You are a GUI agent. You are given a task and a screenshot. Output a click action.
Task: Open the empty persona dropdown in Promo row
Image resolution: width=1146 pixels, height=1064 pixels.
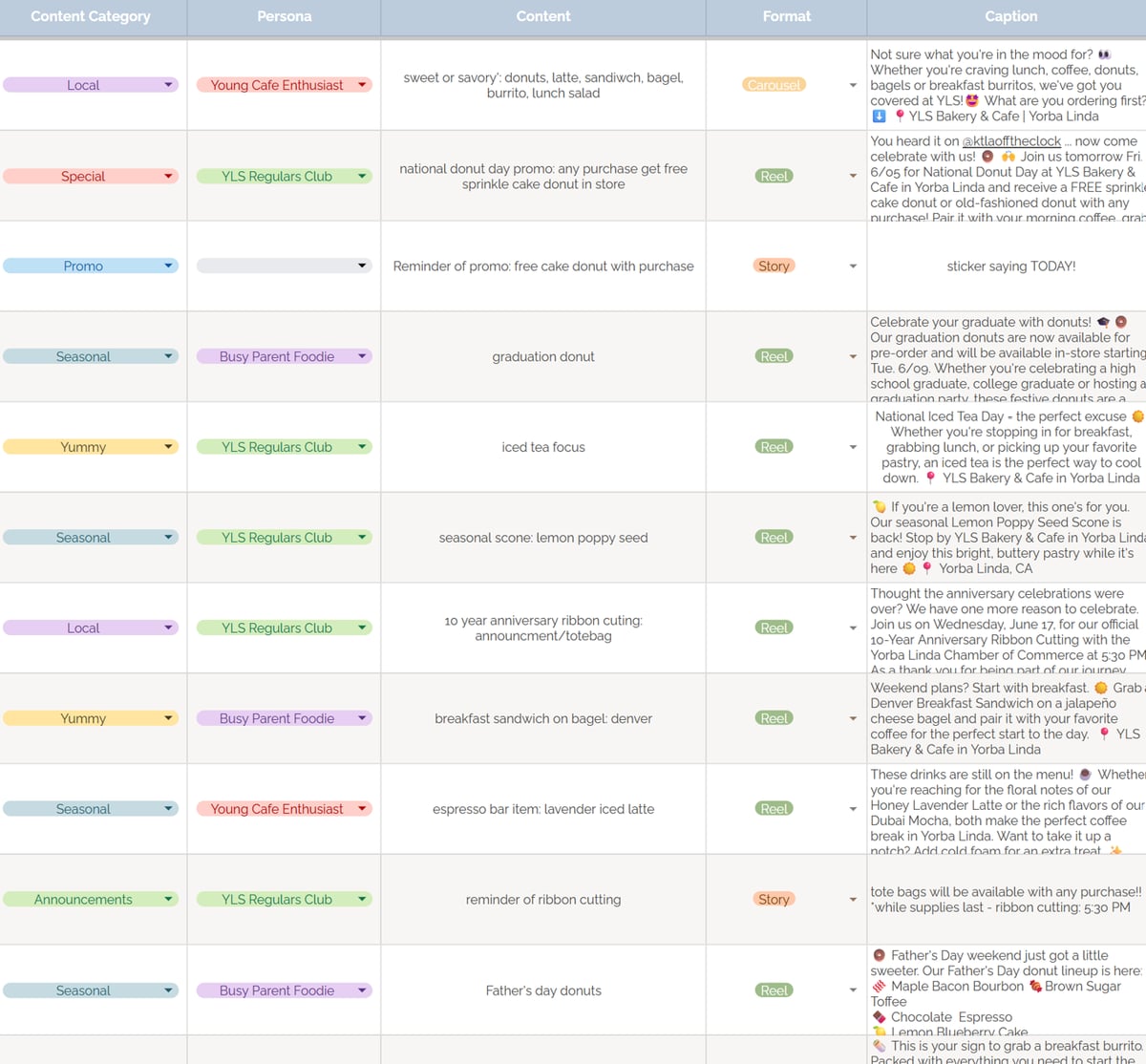[x=284, y=266]
